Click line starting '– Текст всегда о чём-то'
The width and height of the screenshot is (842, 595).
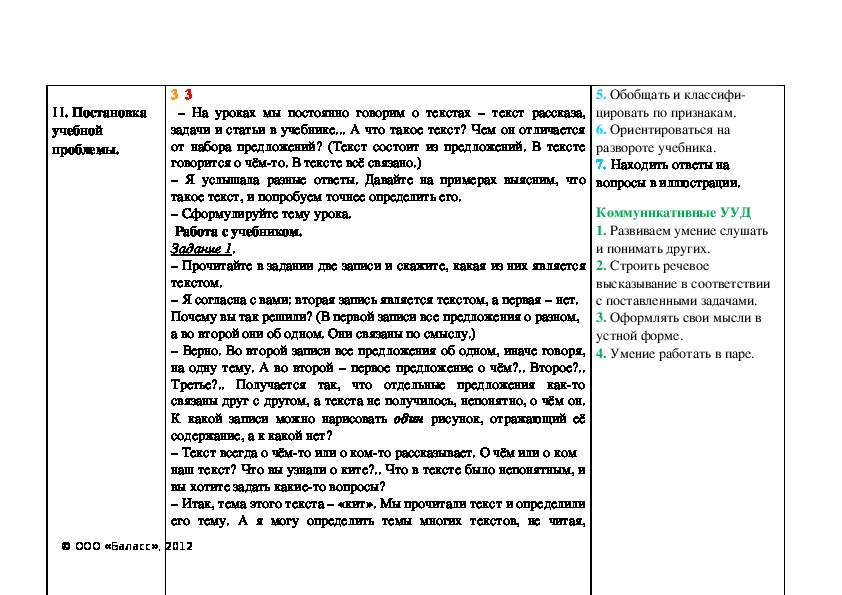(x=374, y=453)
